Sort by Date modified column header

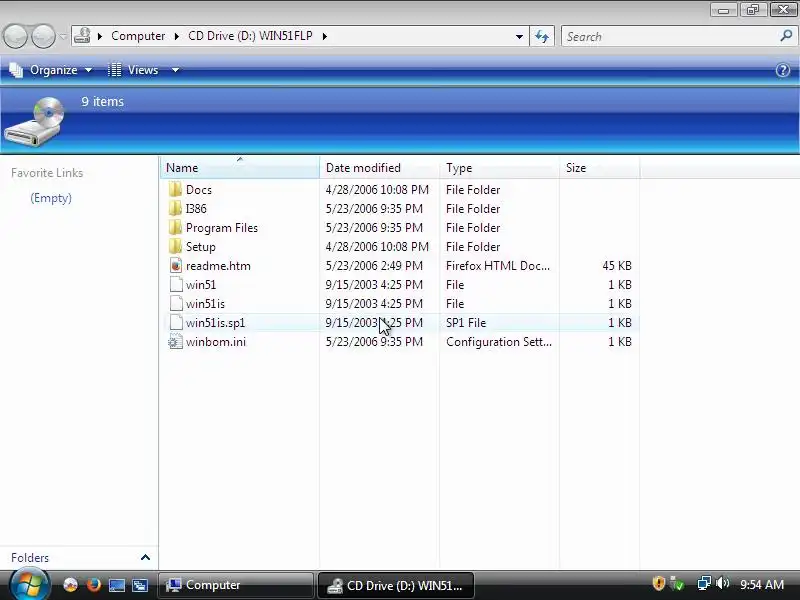point(379,168)
